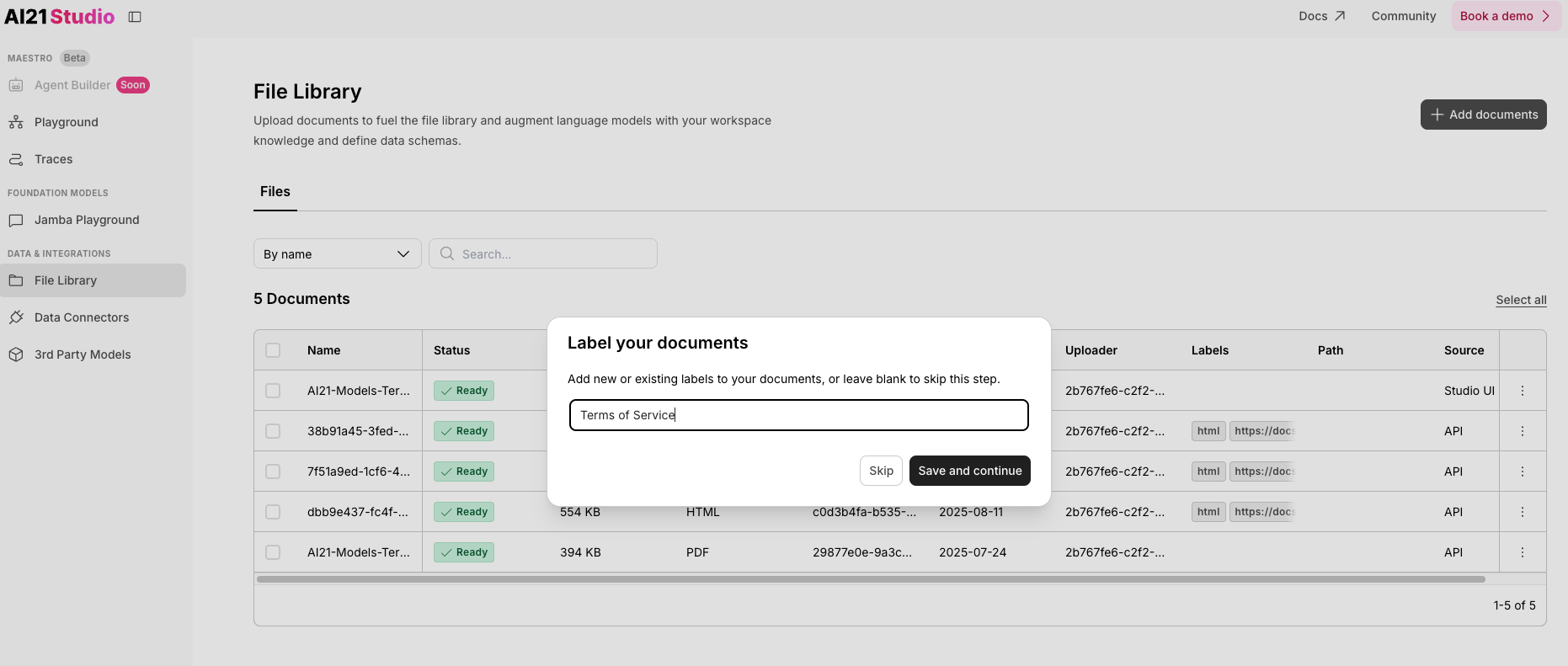Screen dimensions: 1568x666
Task: Click the Book a demo button
Action: point(1507,16)
